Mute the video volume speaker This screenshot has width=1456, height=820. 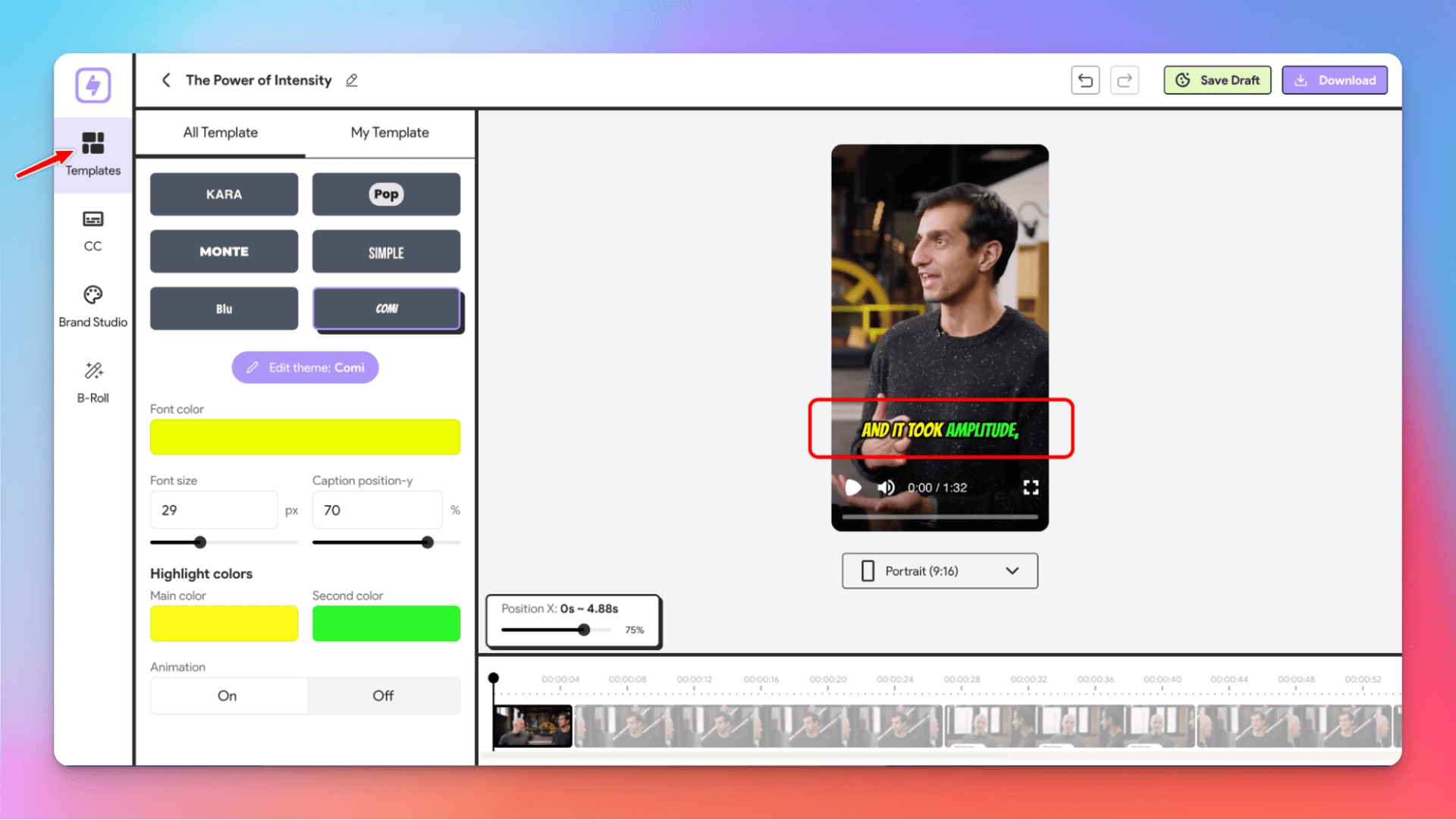(x=886, y=488)
